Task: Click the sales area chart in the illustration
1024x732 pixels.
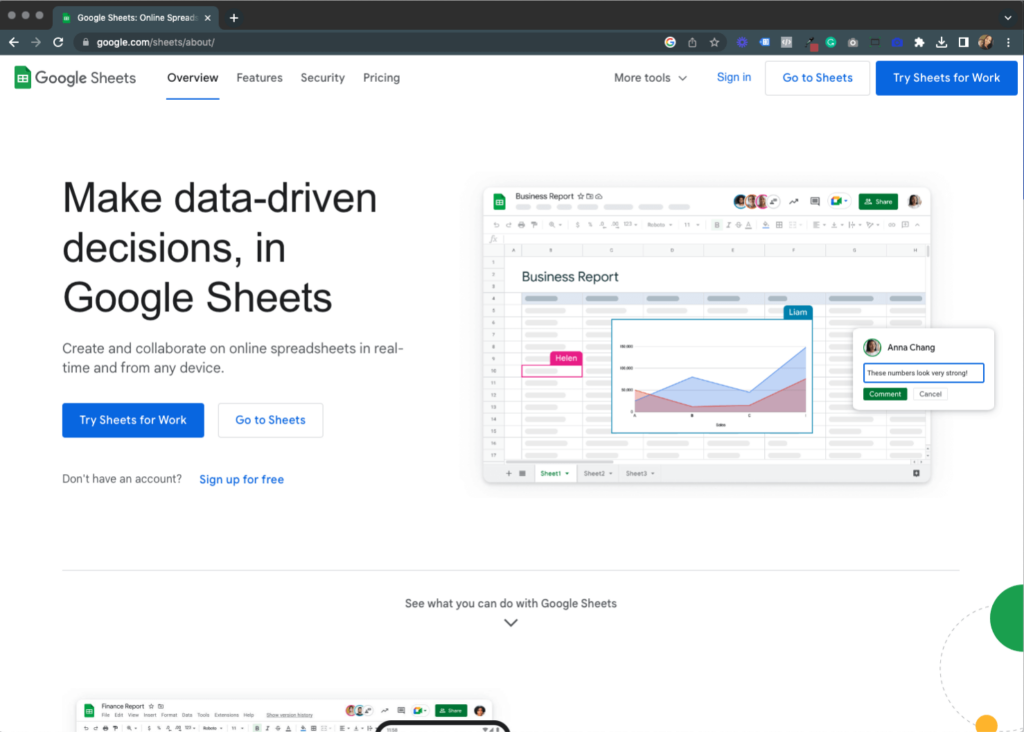Action: click(x=712, y=376)
